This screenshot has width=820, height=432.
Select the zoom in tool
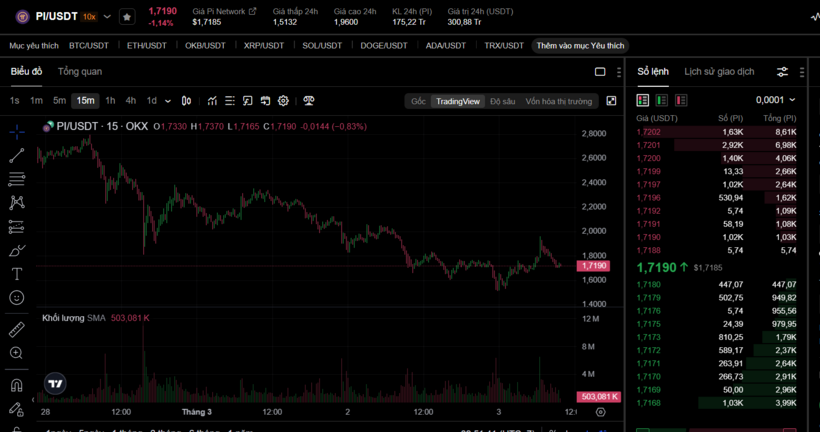(x=17, y=353)
